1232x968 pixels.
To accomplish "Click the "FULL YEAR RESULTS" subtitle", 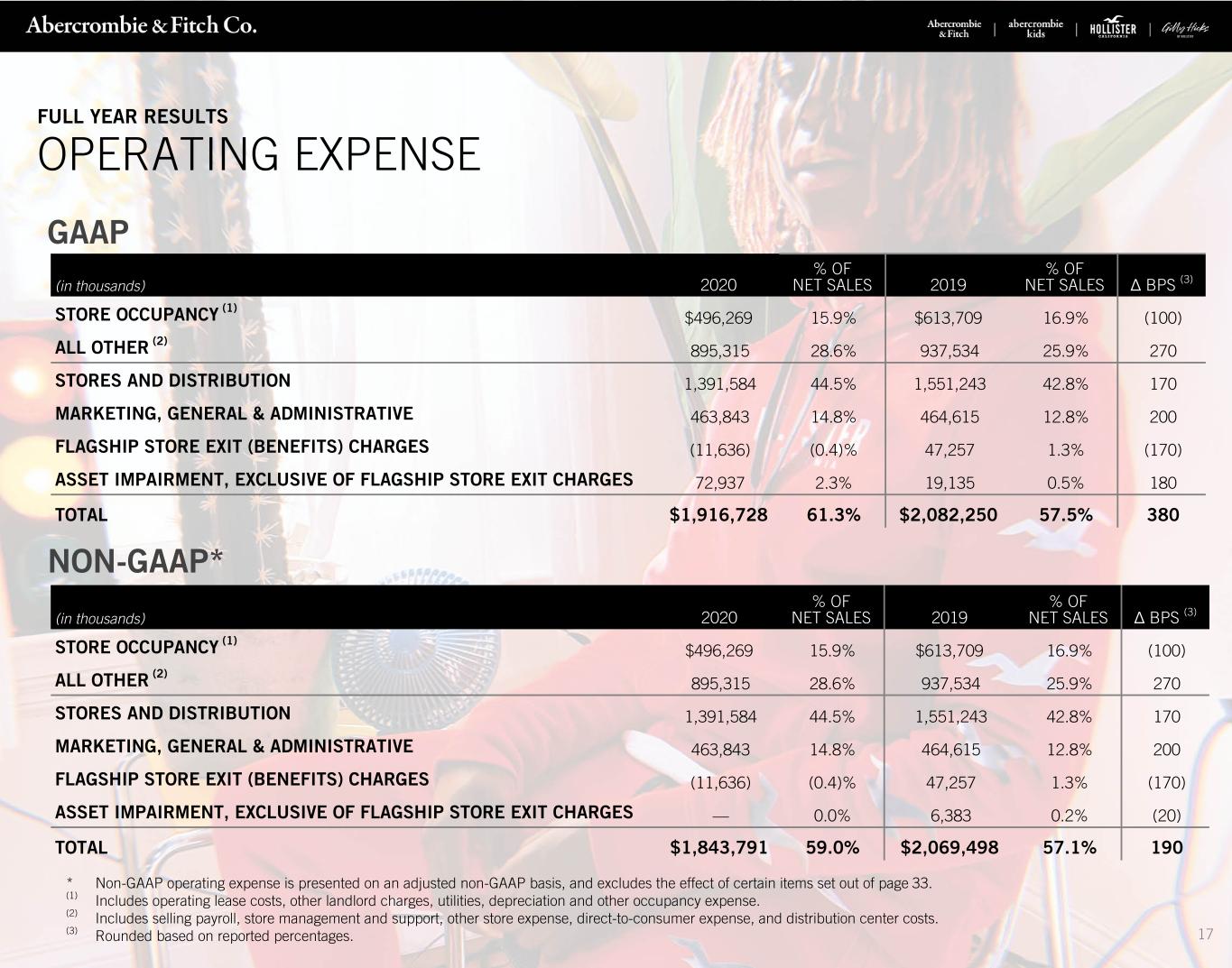I will pyautogui.click(x=133, y=116).
